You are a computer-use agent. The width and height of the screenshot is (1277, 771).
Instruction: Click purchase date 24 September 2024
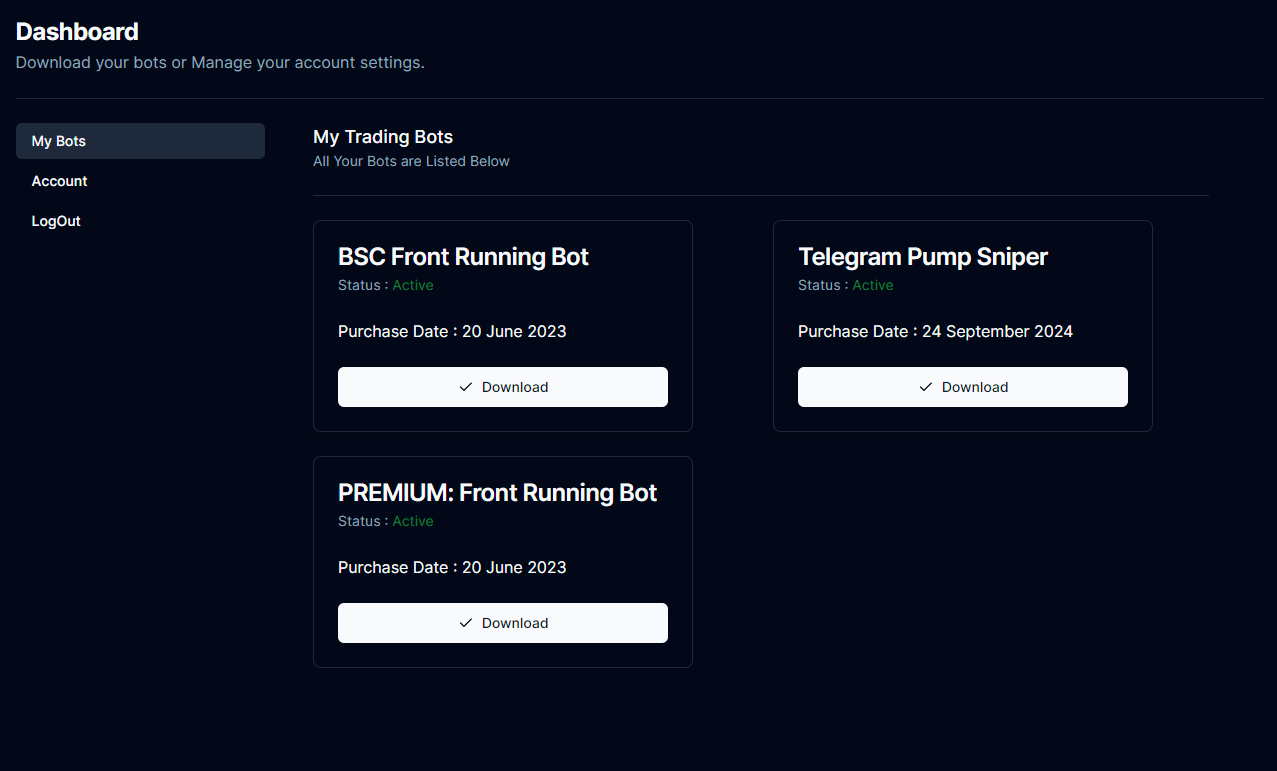[997, 331]
